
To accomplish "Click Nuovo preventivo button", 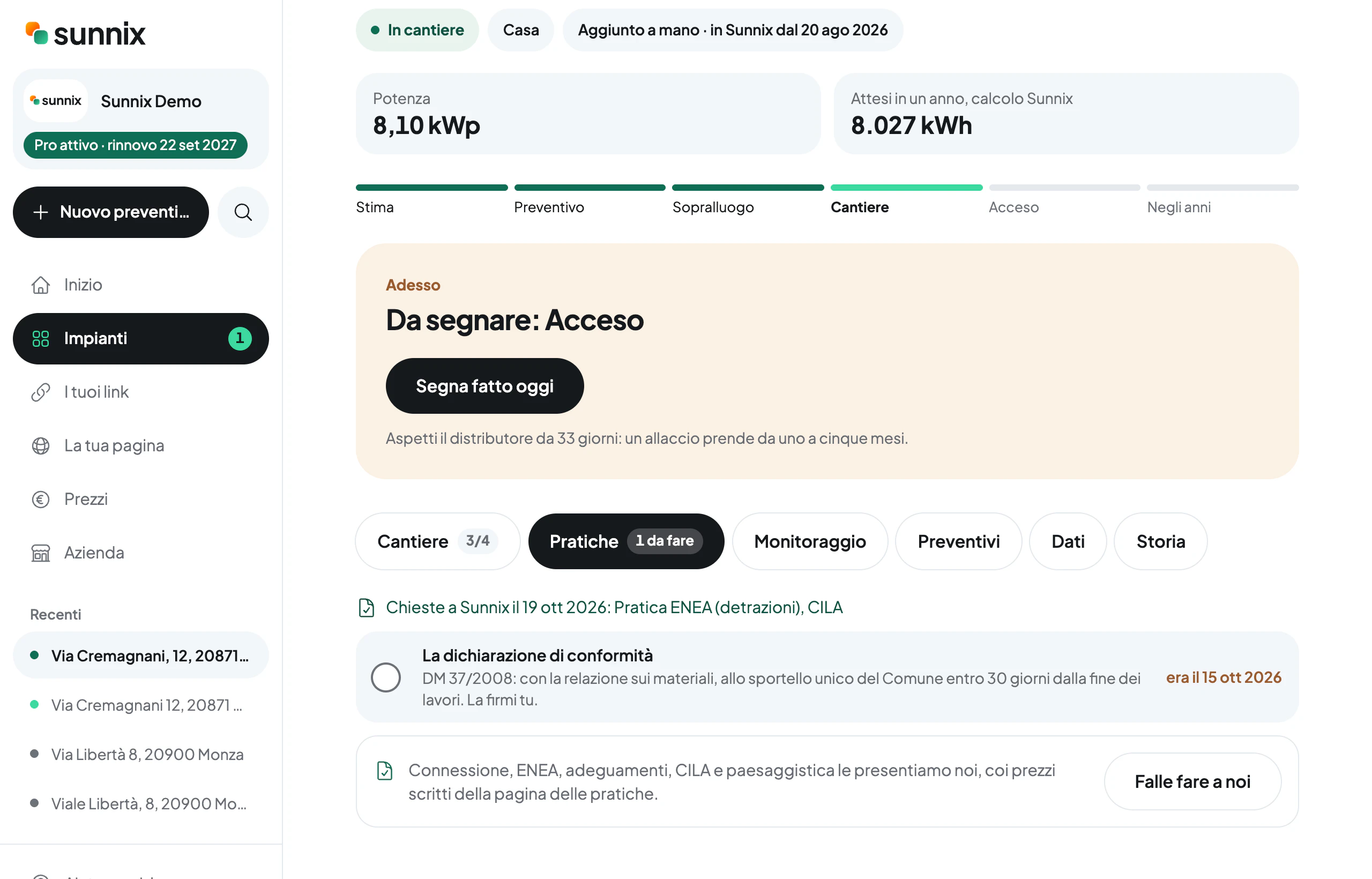I will tap(111, 212).
